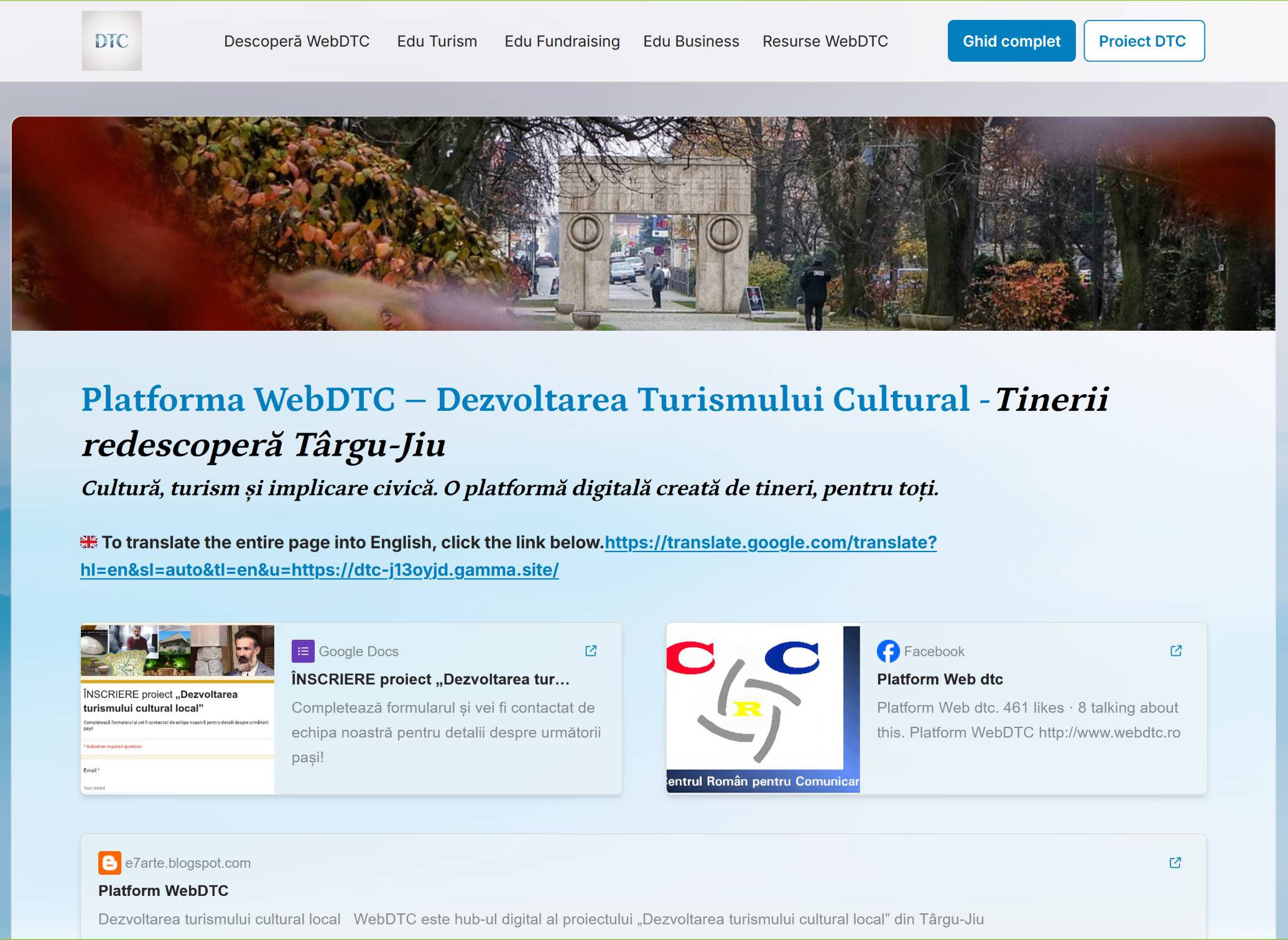Viewport: 1288px width, 940px height.
Task: Select Edu Fundraising in navigation
Action: point(562,41)
